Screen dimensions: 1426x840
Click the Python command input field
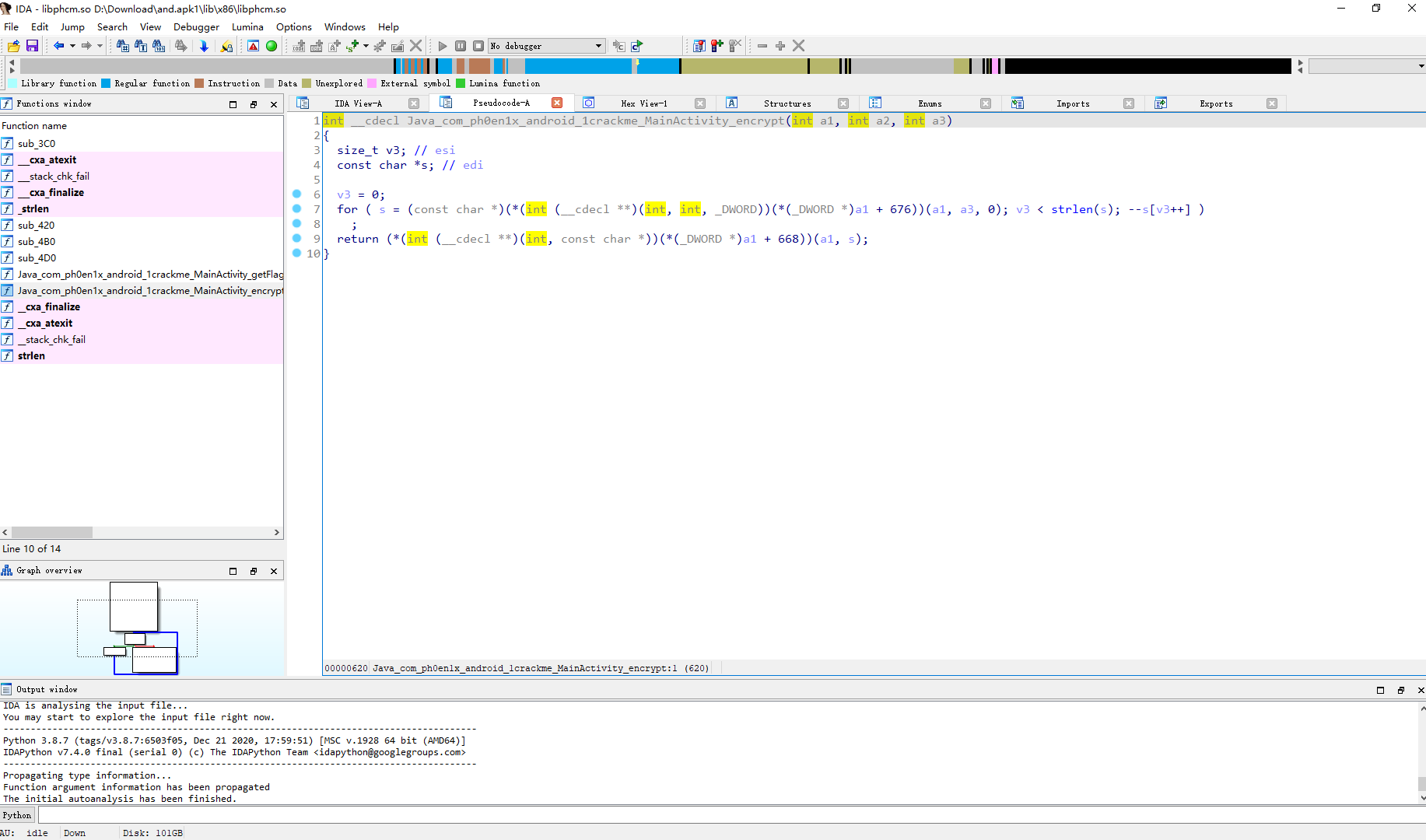click(x=731, y=815)
